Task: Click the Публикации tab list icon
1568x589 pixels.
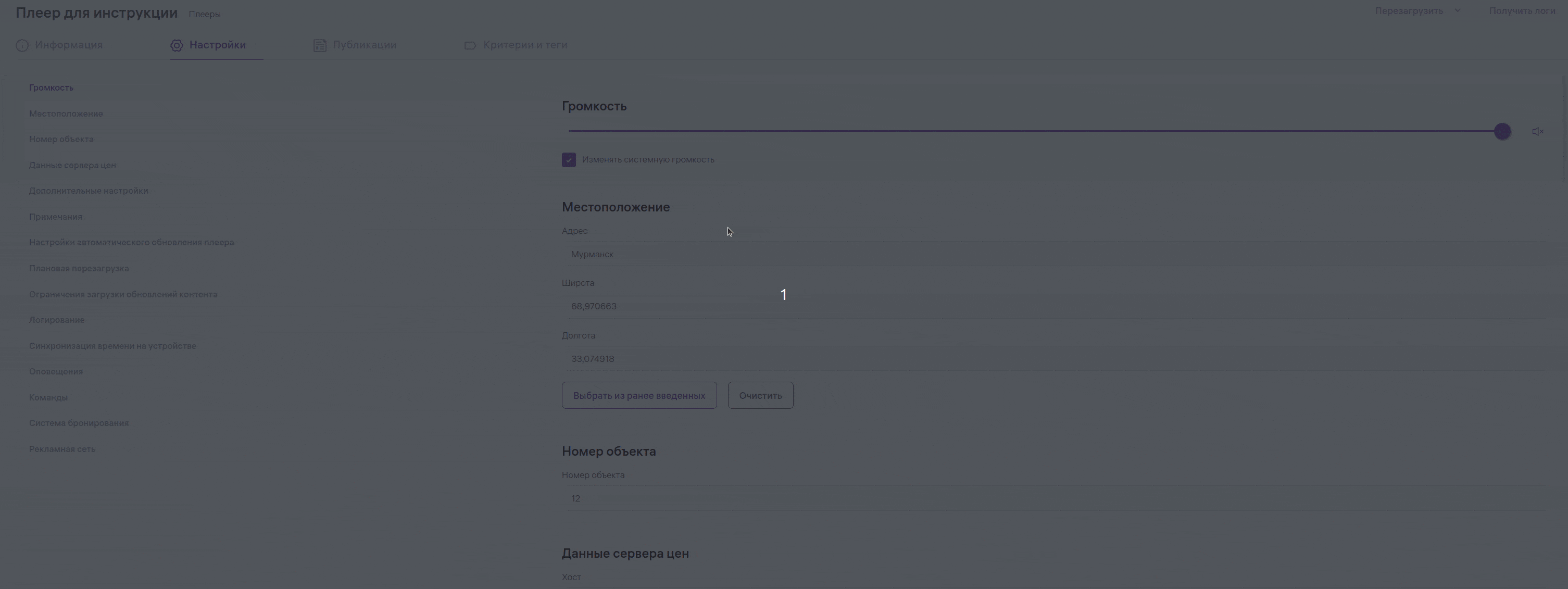Action: 320,46
